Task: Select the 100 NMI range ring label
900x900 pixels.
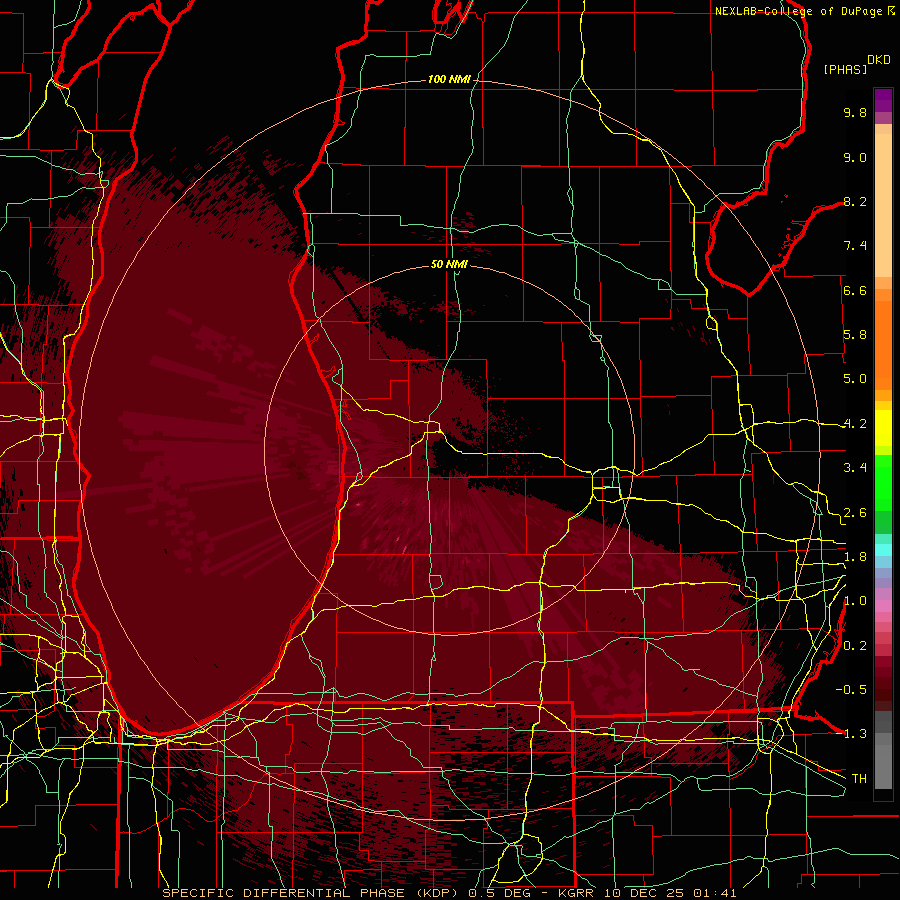Action: pyautogui.click(x=449, y=79)
